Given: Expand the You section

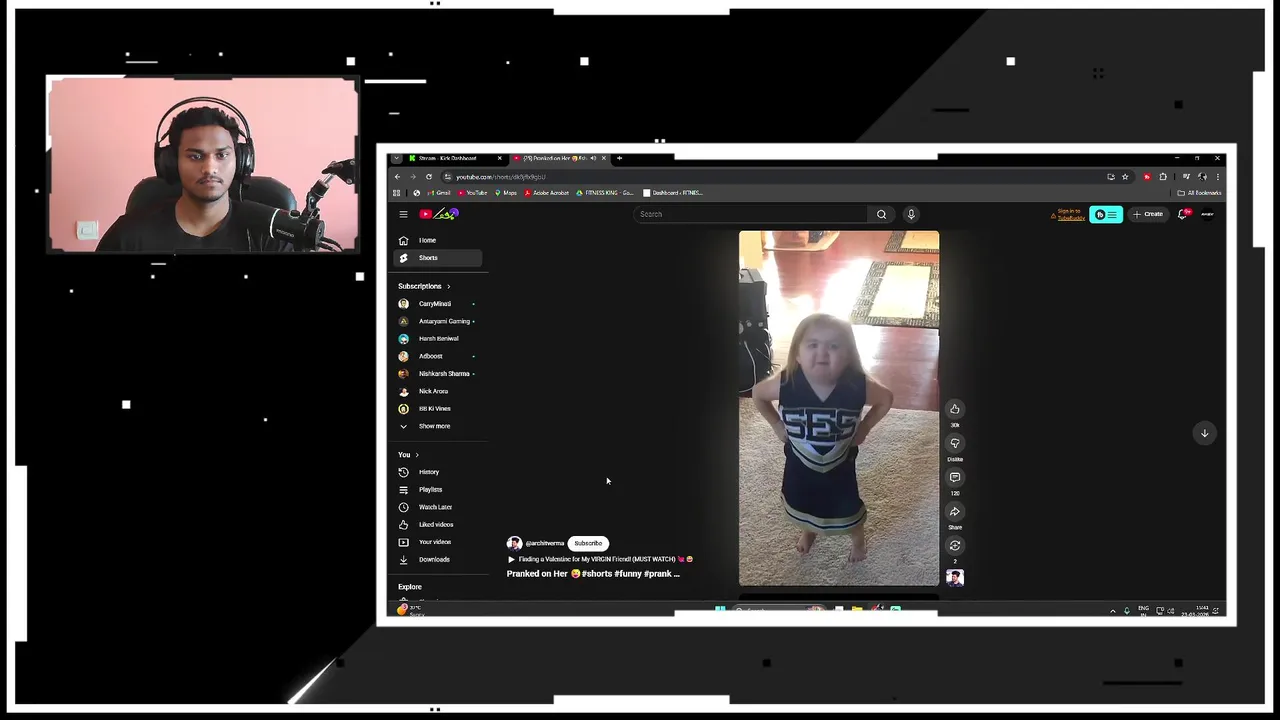Looking at the screenshot, I should tap(408, 455).
